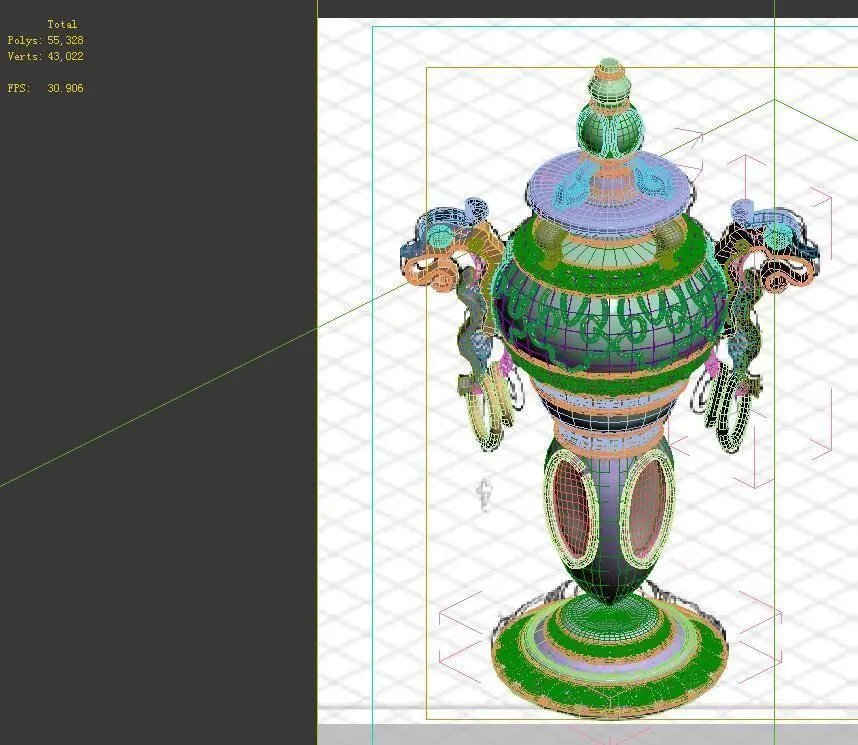Click the Polys count 55,328
This screenshot has width=858, height=745.
tap(65, 40)
